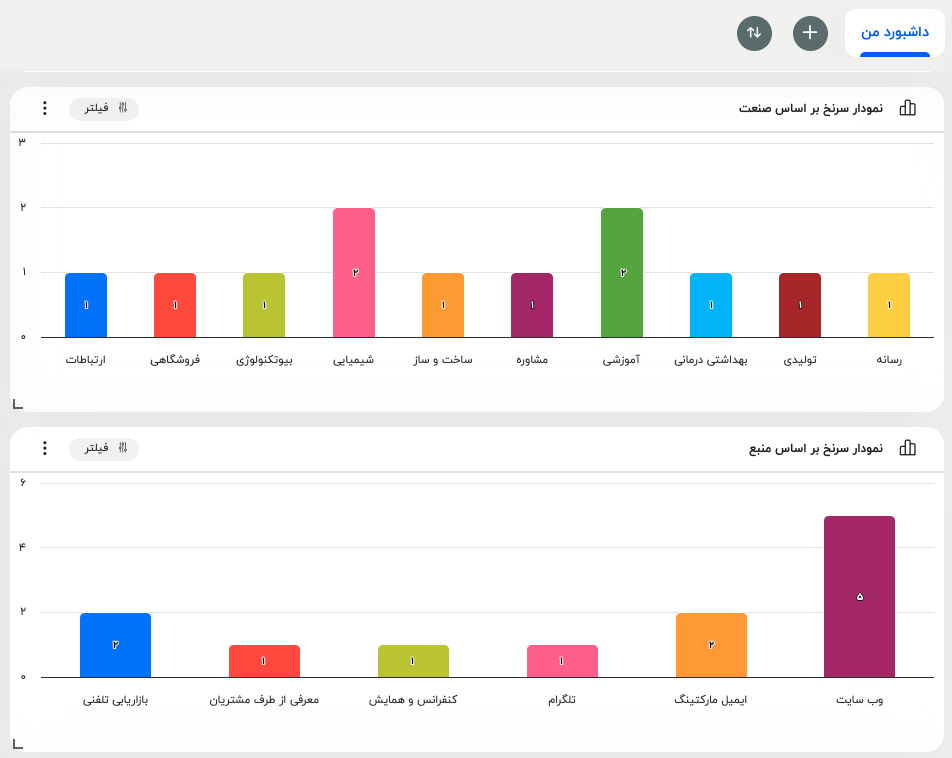Open three-dot menu of source chart
Image resolution: width=952 pixels, height=758 pixels.
[x=44, y=448]
